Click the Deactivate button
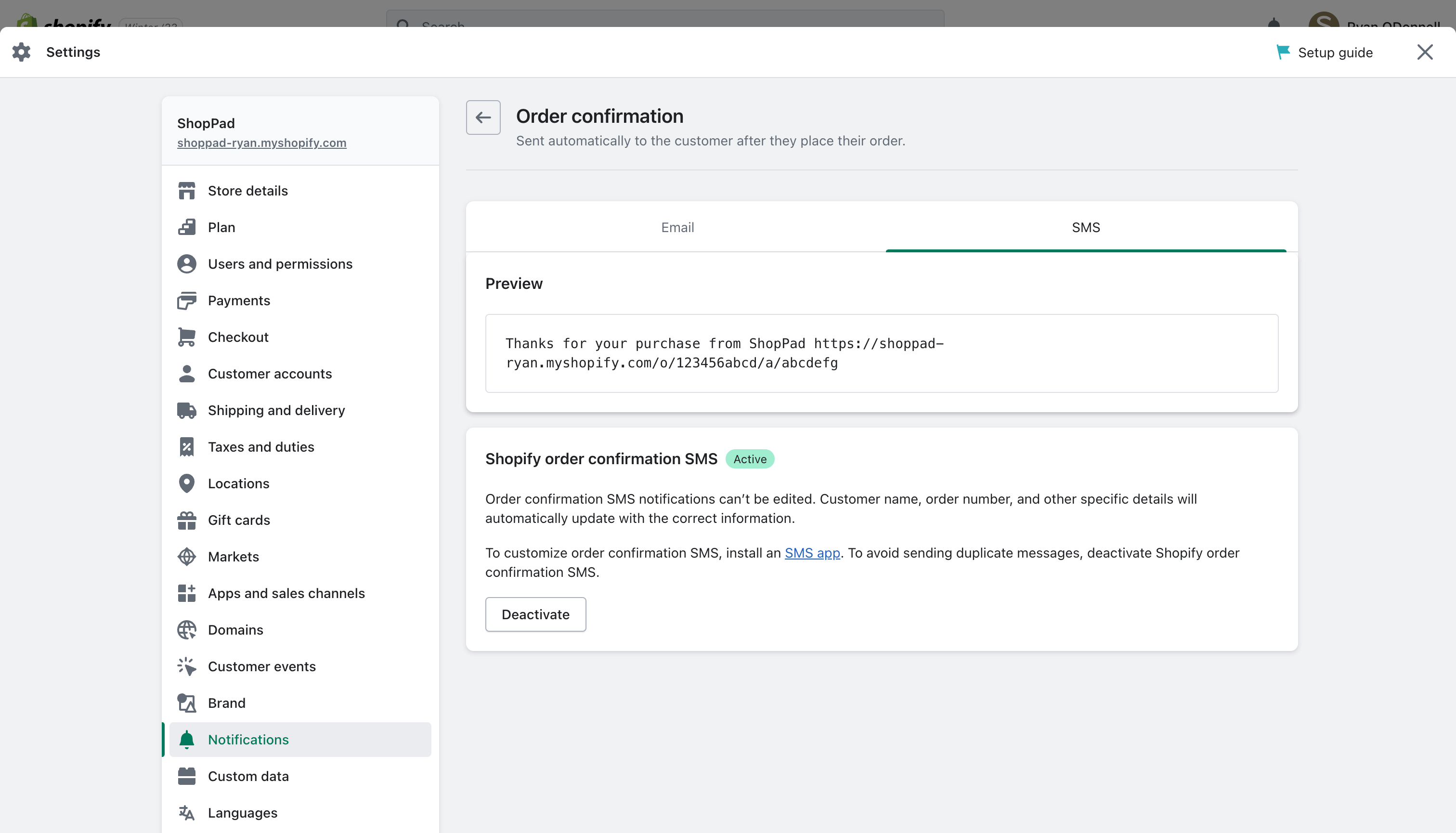 click(x=535, y=614)
